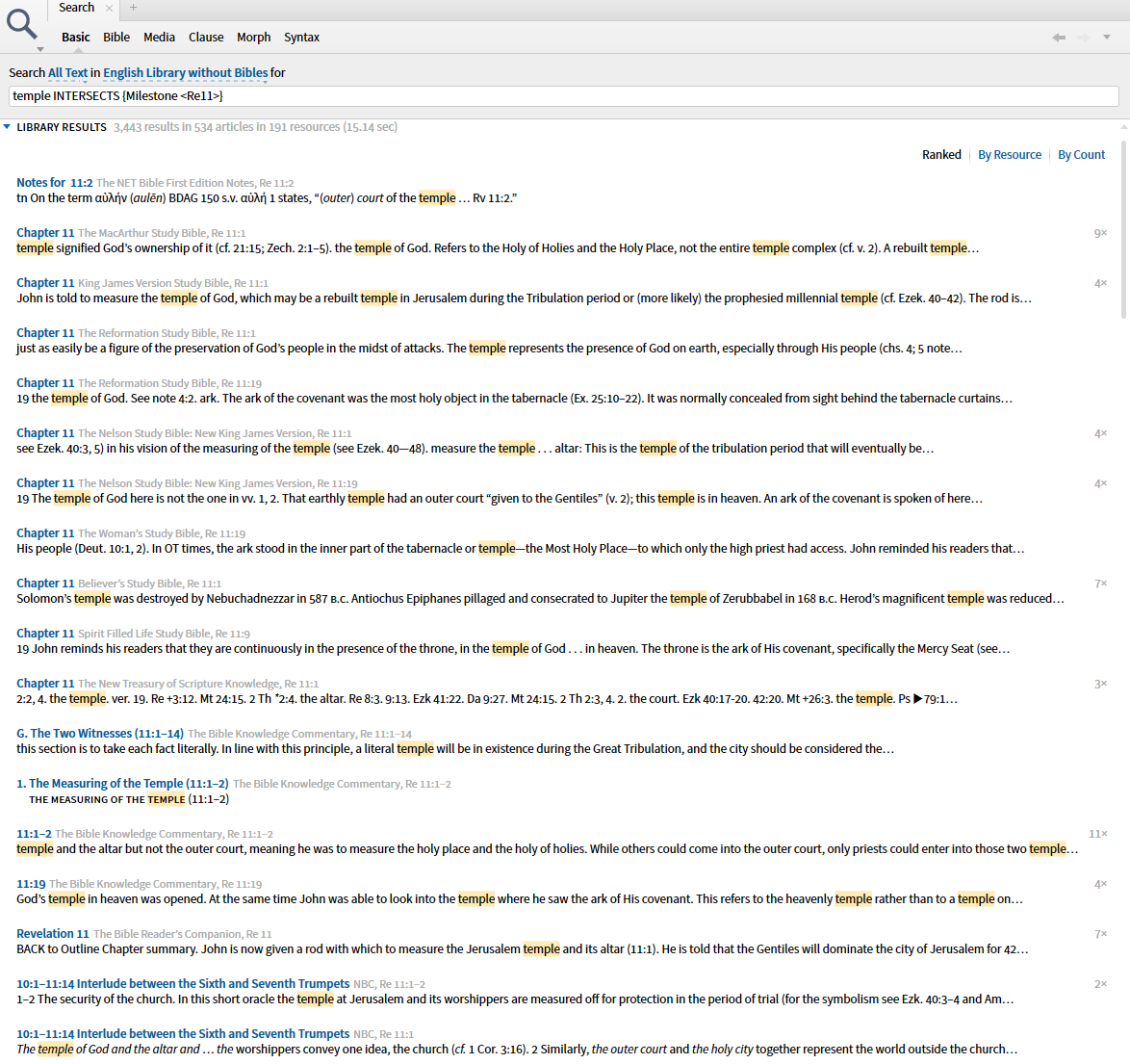Click the 11× count on 11:1–2 result

point(1098,833)
